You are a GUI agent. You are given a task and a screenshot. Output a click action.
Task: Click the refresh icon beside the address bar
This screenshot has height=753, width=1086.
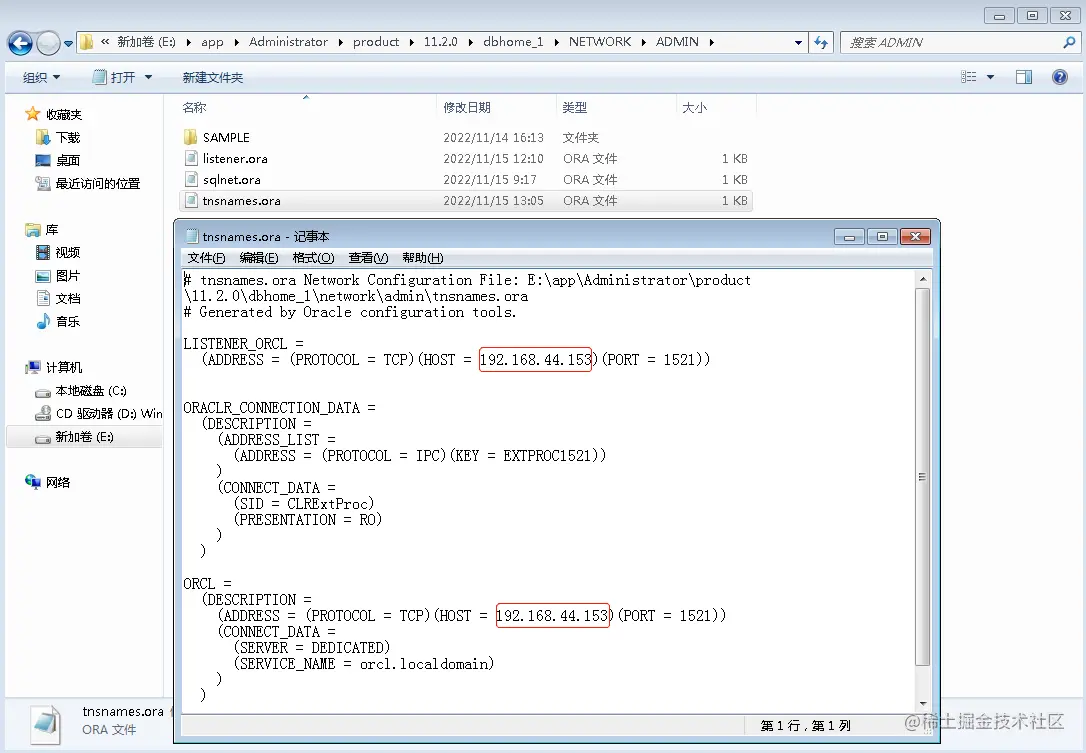[819, 42]
